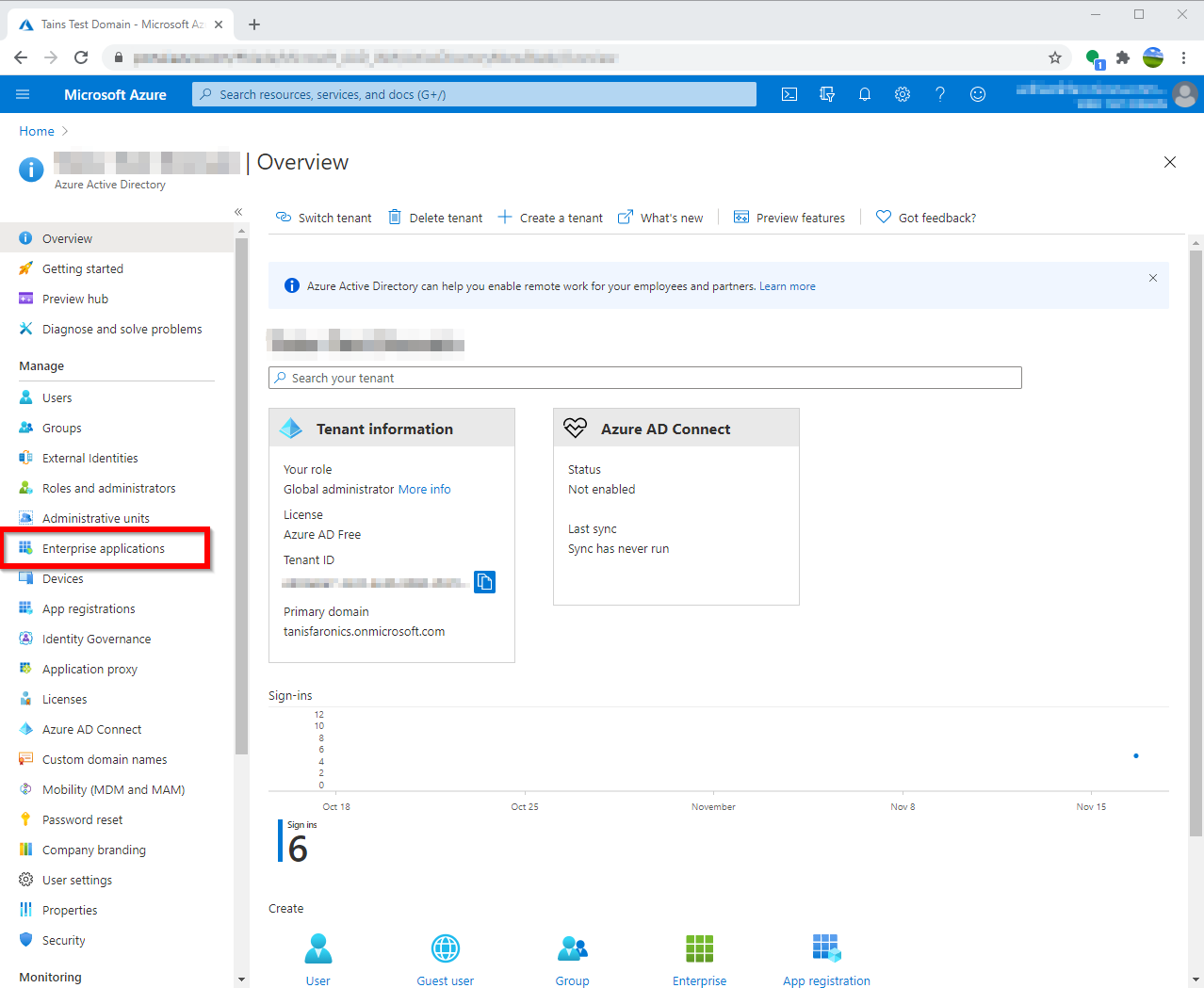Image resolution: width=1204 pixels, height=988 pixels.
Task: Click the Search your tenant field
Action: point(644,378)
